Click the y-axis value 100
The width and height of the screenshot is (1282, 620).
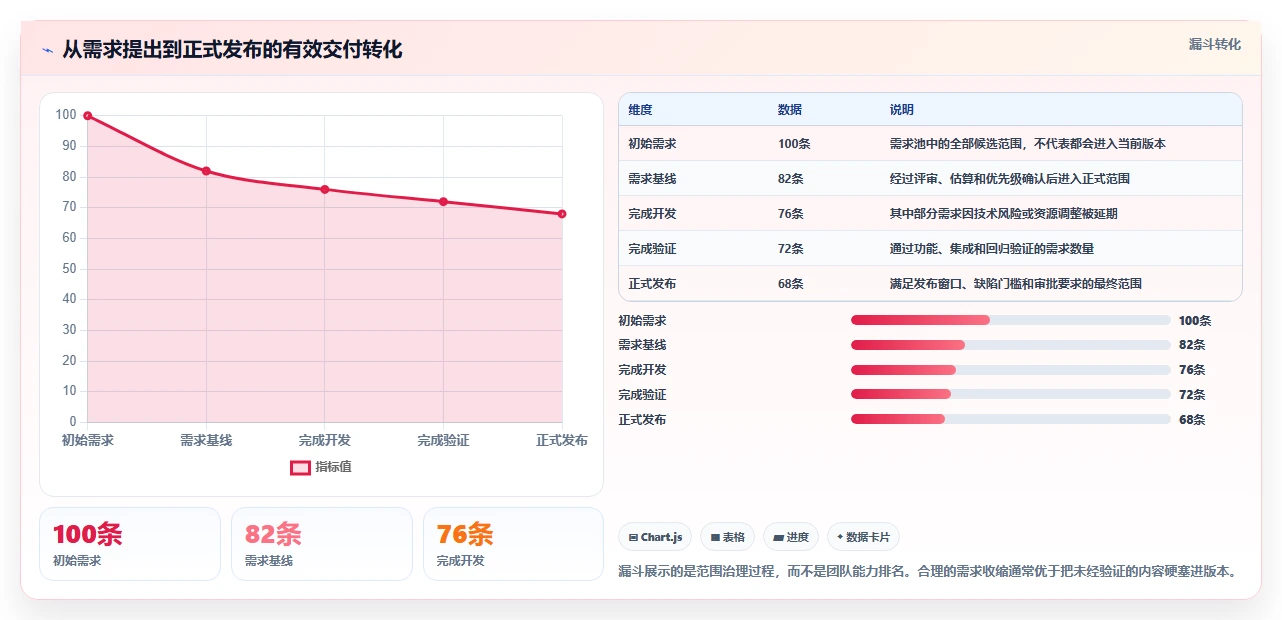(66, 115)
